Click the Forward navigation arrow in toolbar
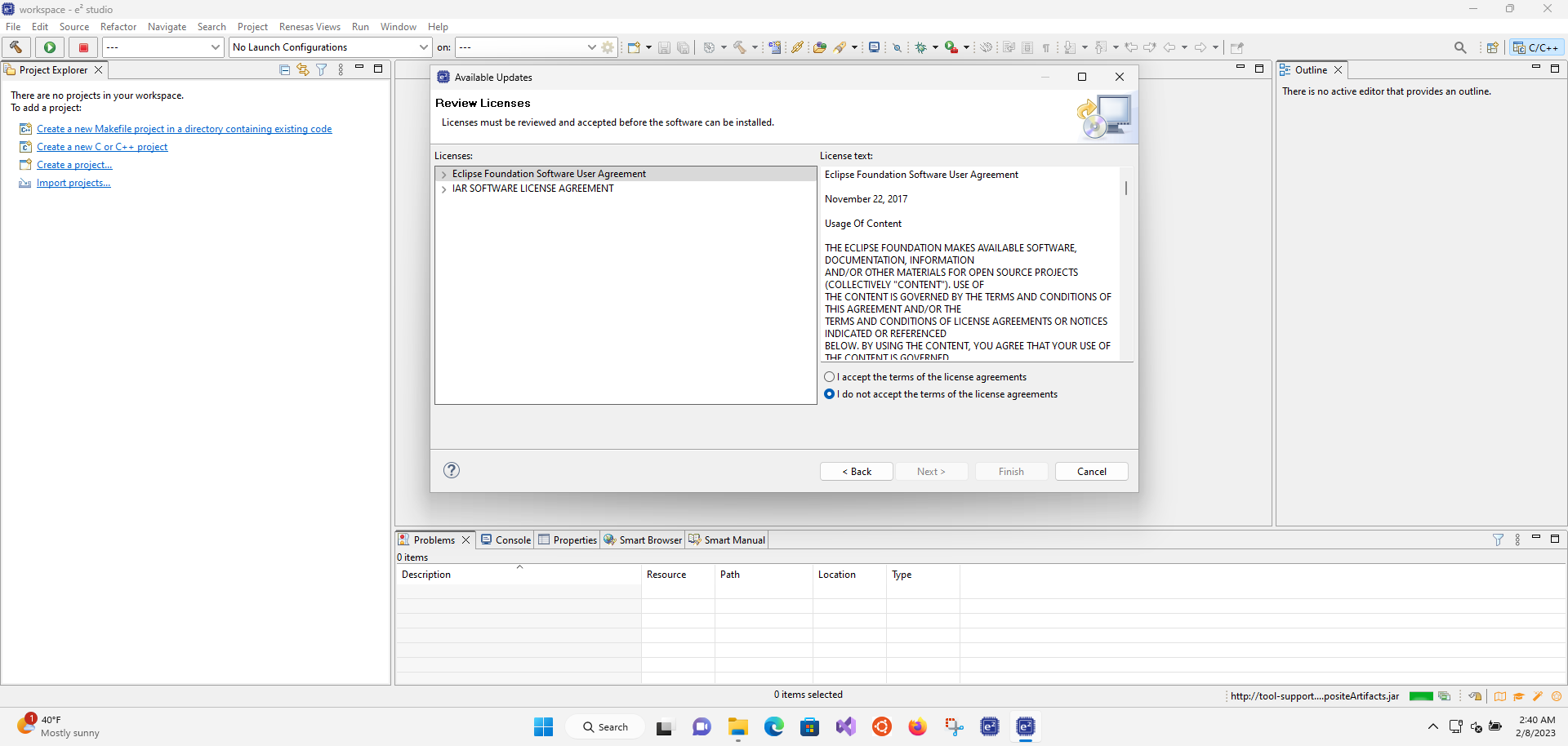This screenshot has height=746, width=1568. (1200, 47)
